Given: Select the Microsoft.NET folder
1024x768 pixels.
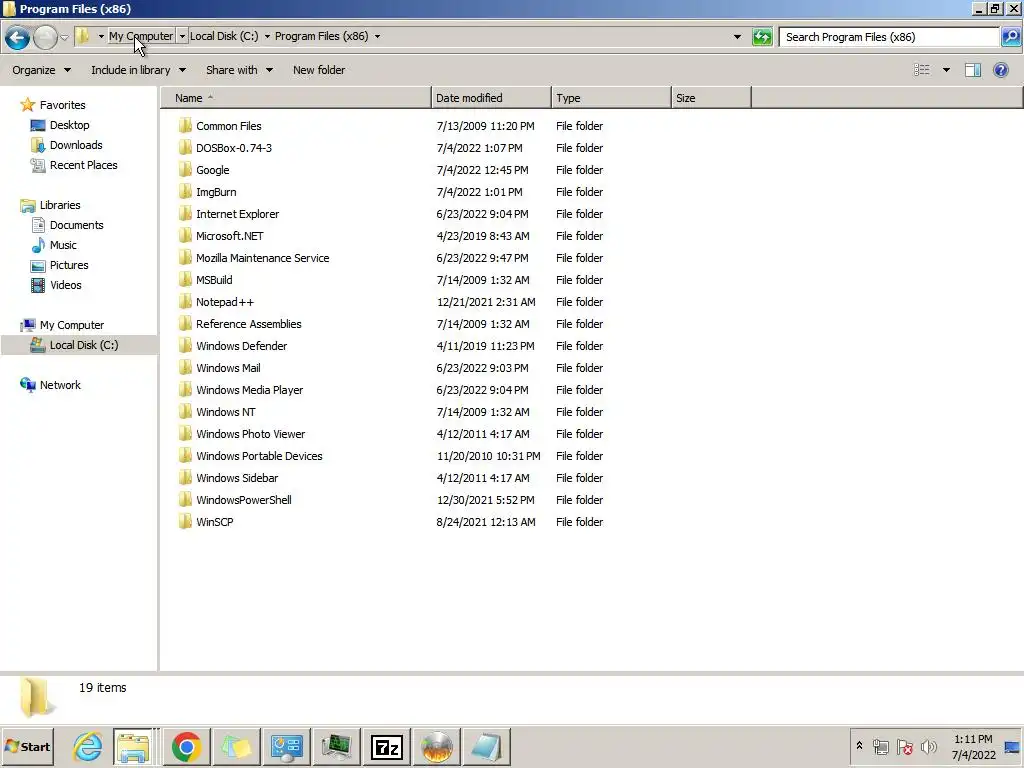Looking at the screenshot, I should pyautogui.click(x=229, y=236).
